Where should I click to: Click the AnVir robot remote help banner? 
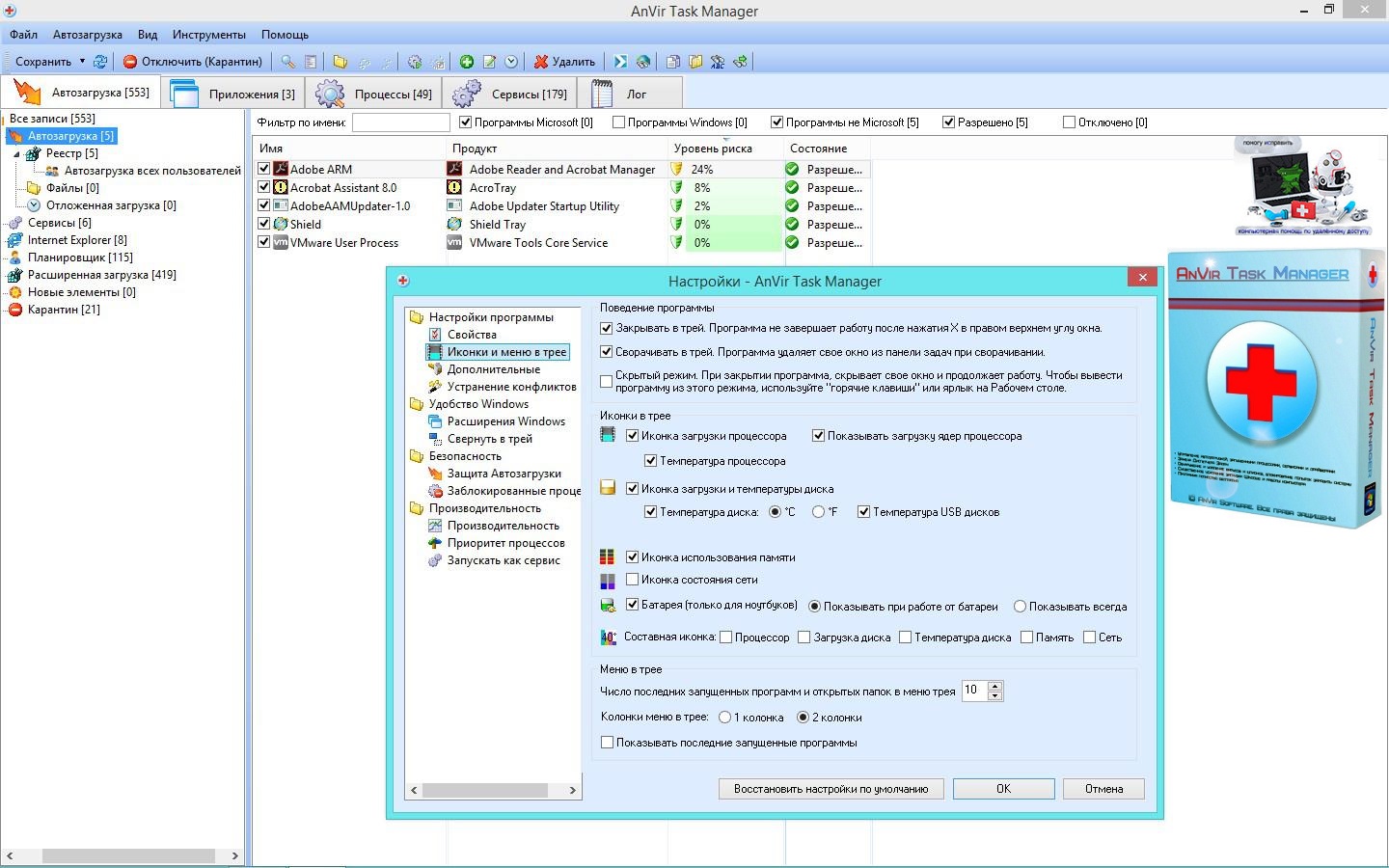click(1302, 187)
